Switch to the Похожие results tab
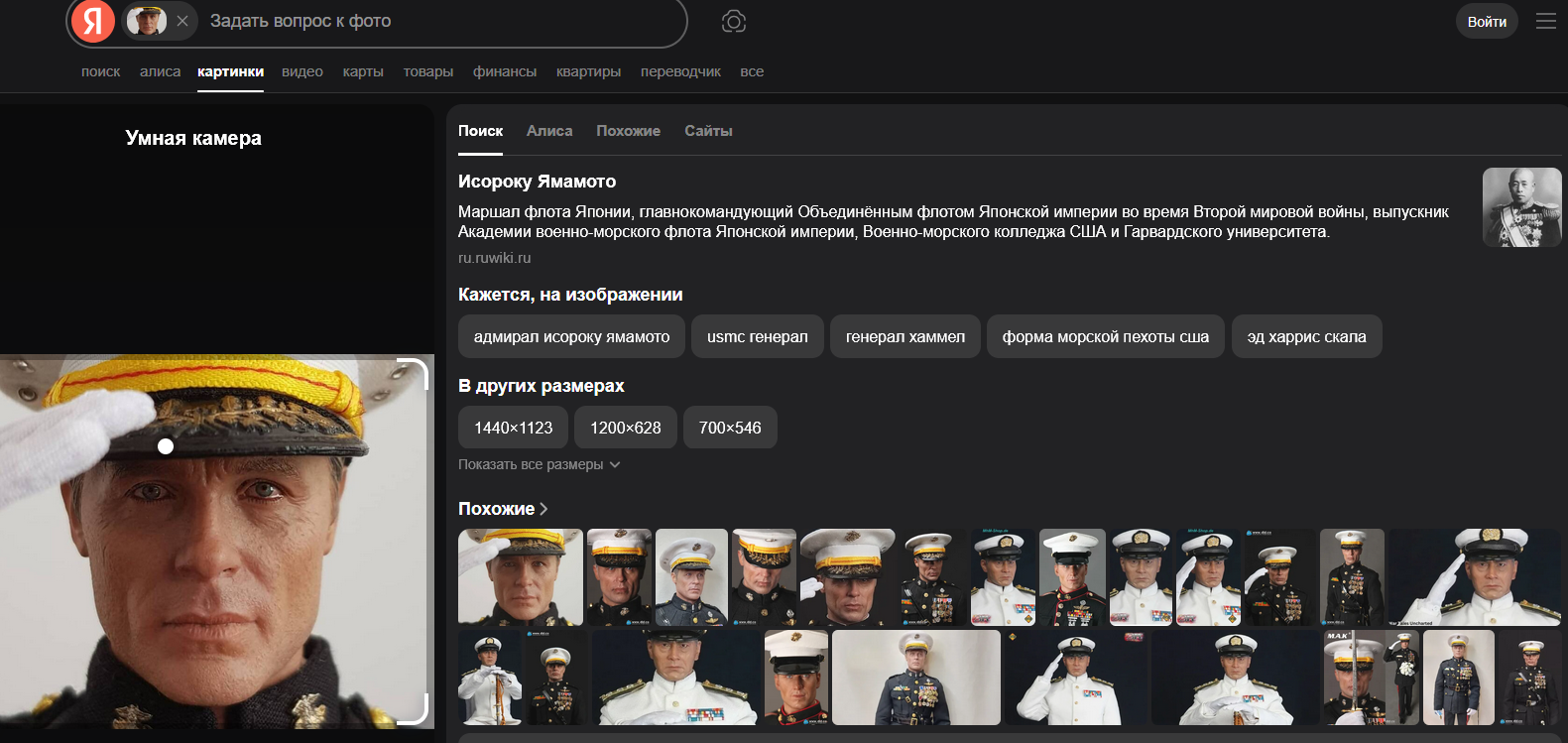Image resolution: width=1568 pixels, height=743 pixels. [628, 131]
